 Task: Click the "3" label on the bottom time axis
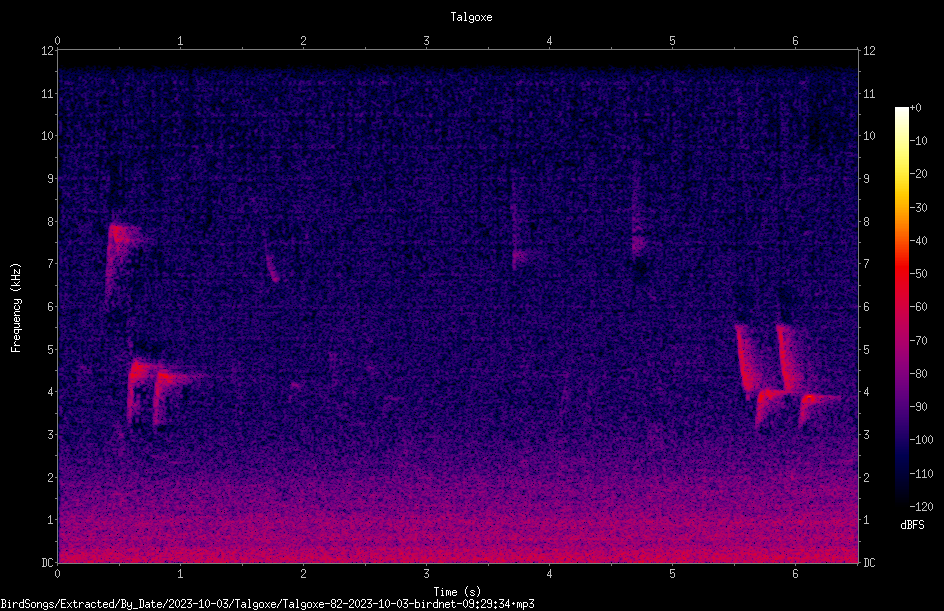(426, 574)
